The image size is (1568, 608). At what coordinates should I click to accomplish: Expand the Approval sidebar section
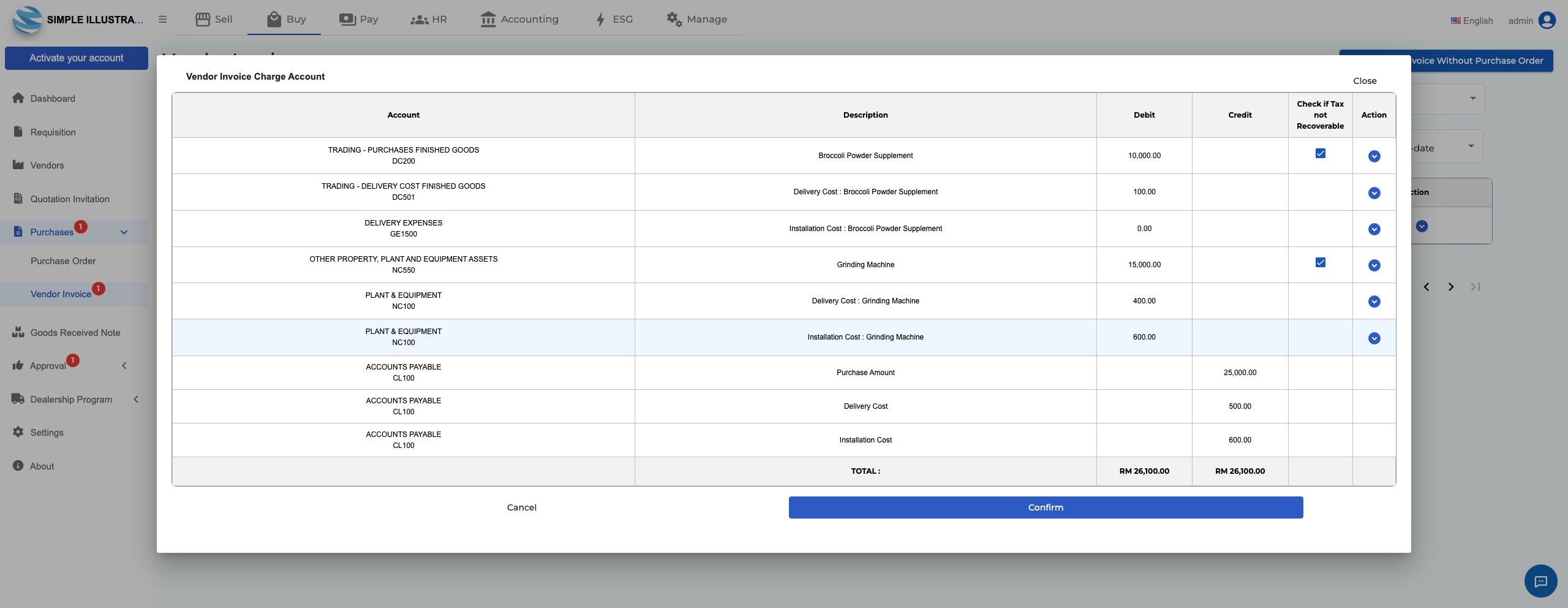click(x=124, y=365)
